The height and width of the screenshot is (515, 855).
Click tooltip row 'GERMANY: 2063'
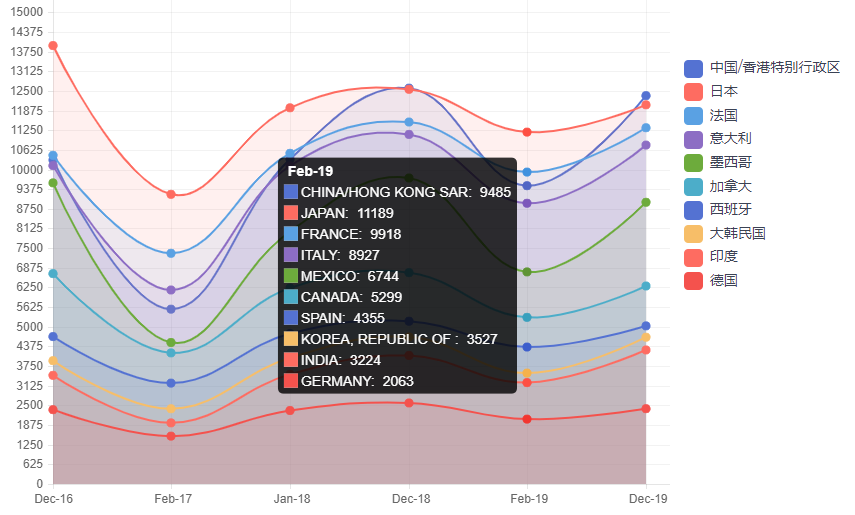[349, 381]
